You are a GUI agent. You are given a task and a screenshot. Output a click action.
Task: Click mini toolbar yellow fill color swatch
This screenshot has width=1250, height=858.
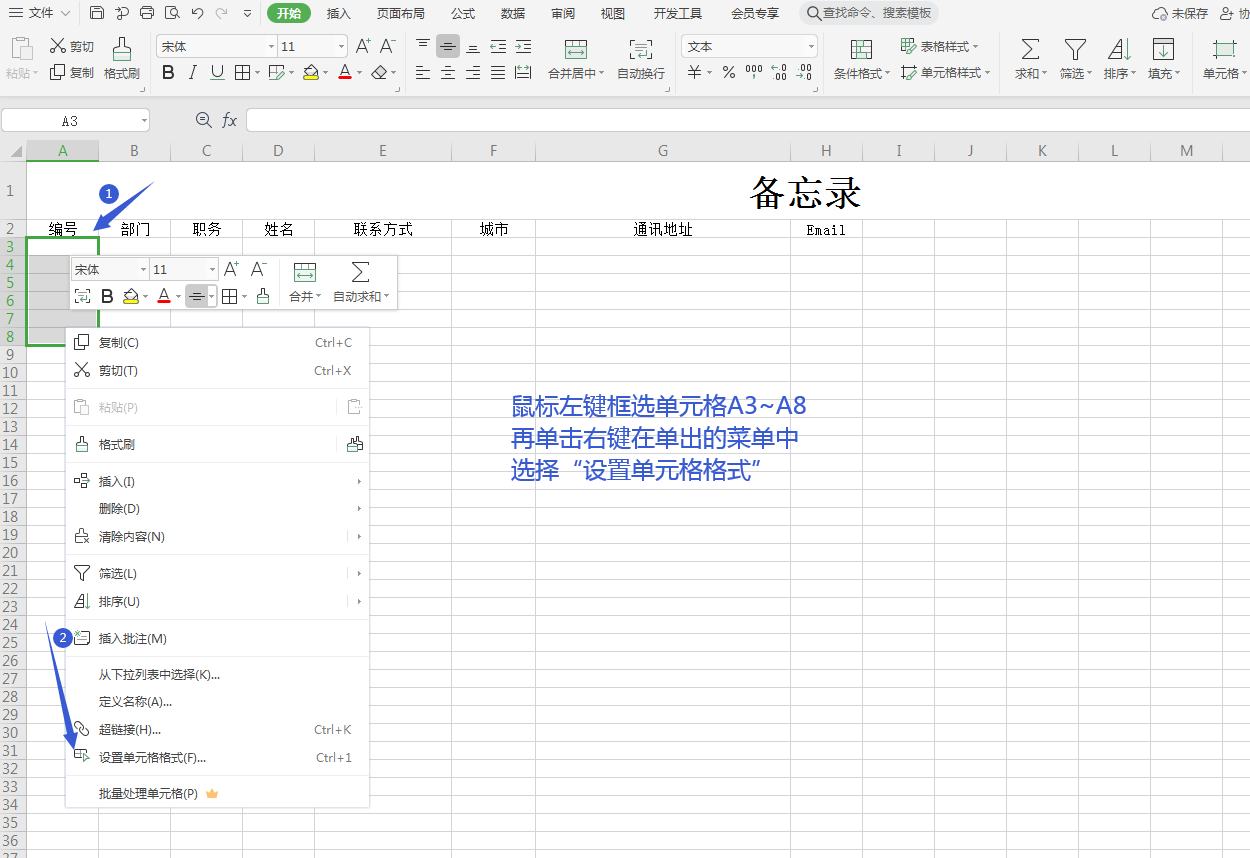pos(131,296)
